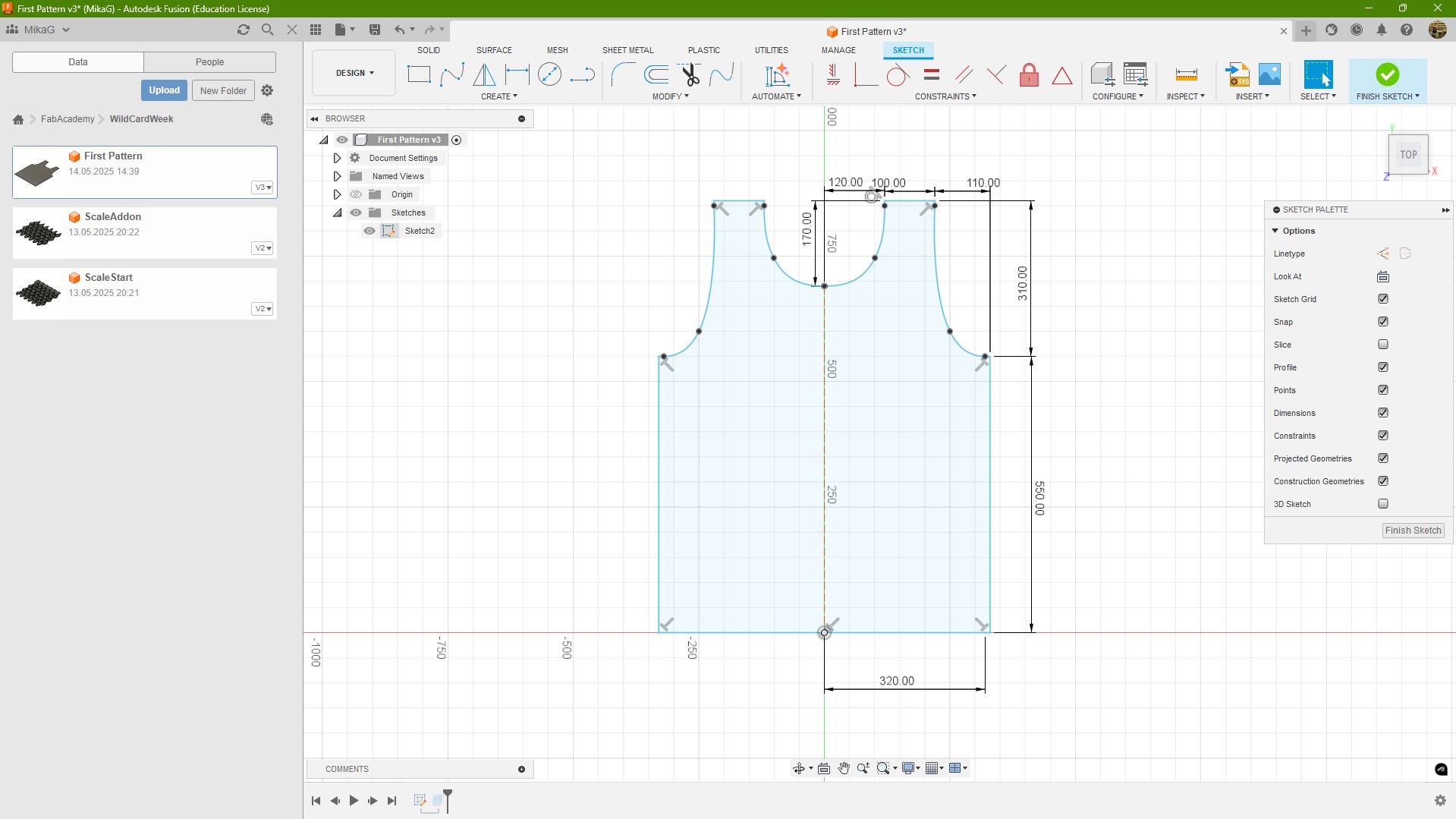The width and height of the screenshot is (1456, 819).
Task: Apply the Coincident triangle constraint
Action: pos(1062,74)
